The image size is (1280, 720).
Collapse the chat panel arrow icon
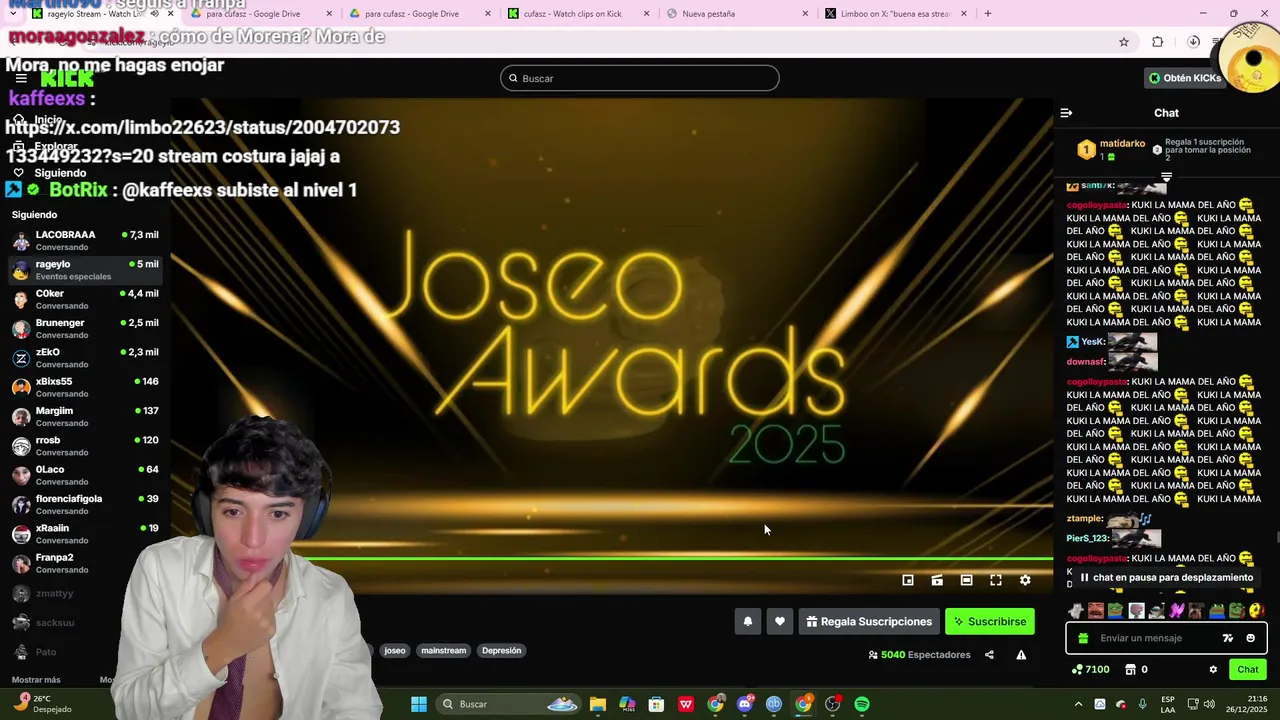tap(1066, 113)
